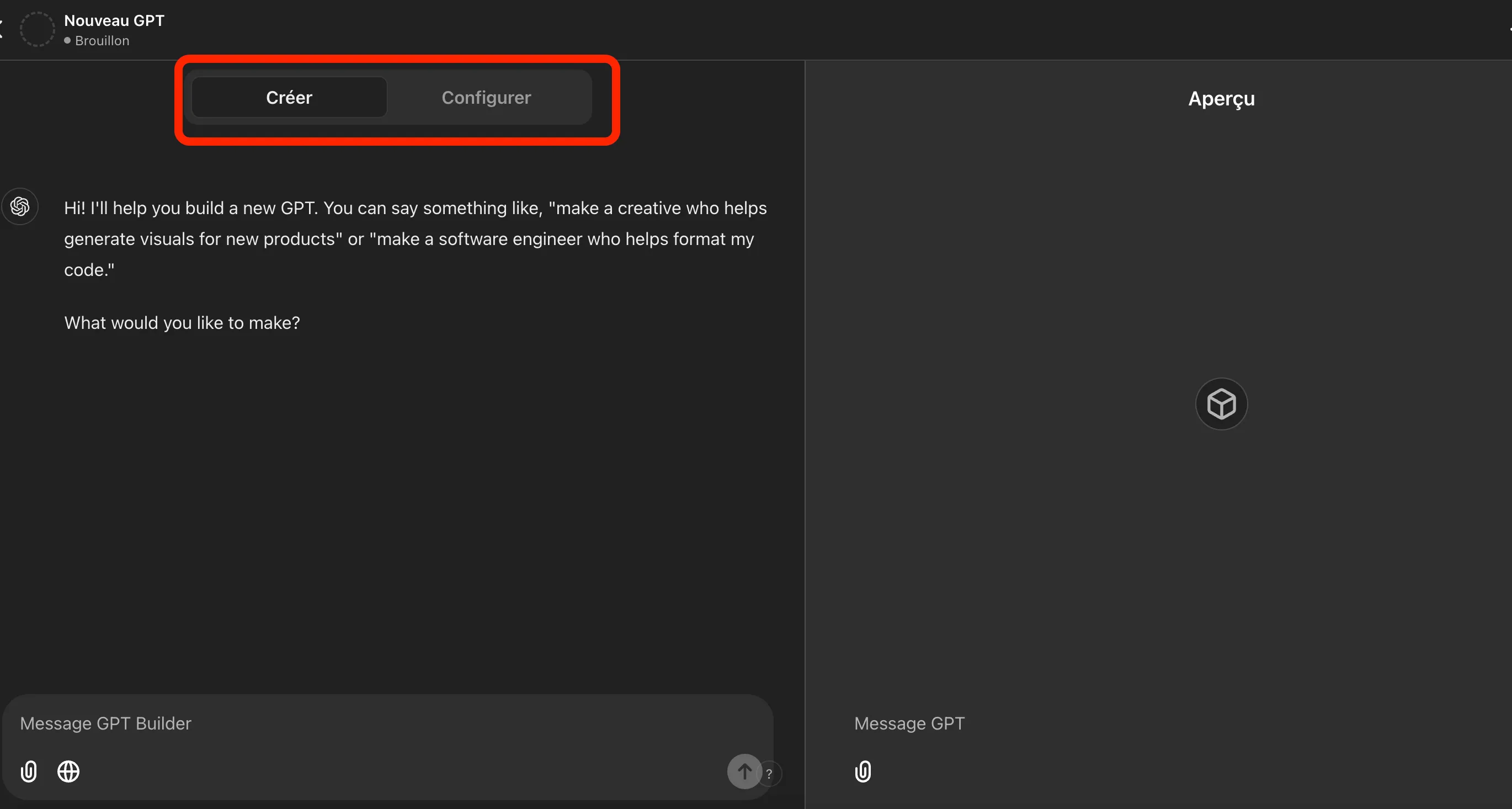The width and height of the screenshot is (1512, 809).
Task: Open the Configurer tab
Action: pos(486,98)
